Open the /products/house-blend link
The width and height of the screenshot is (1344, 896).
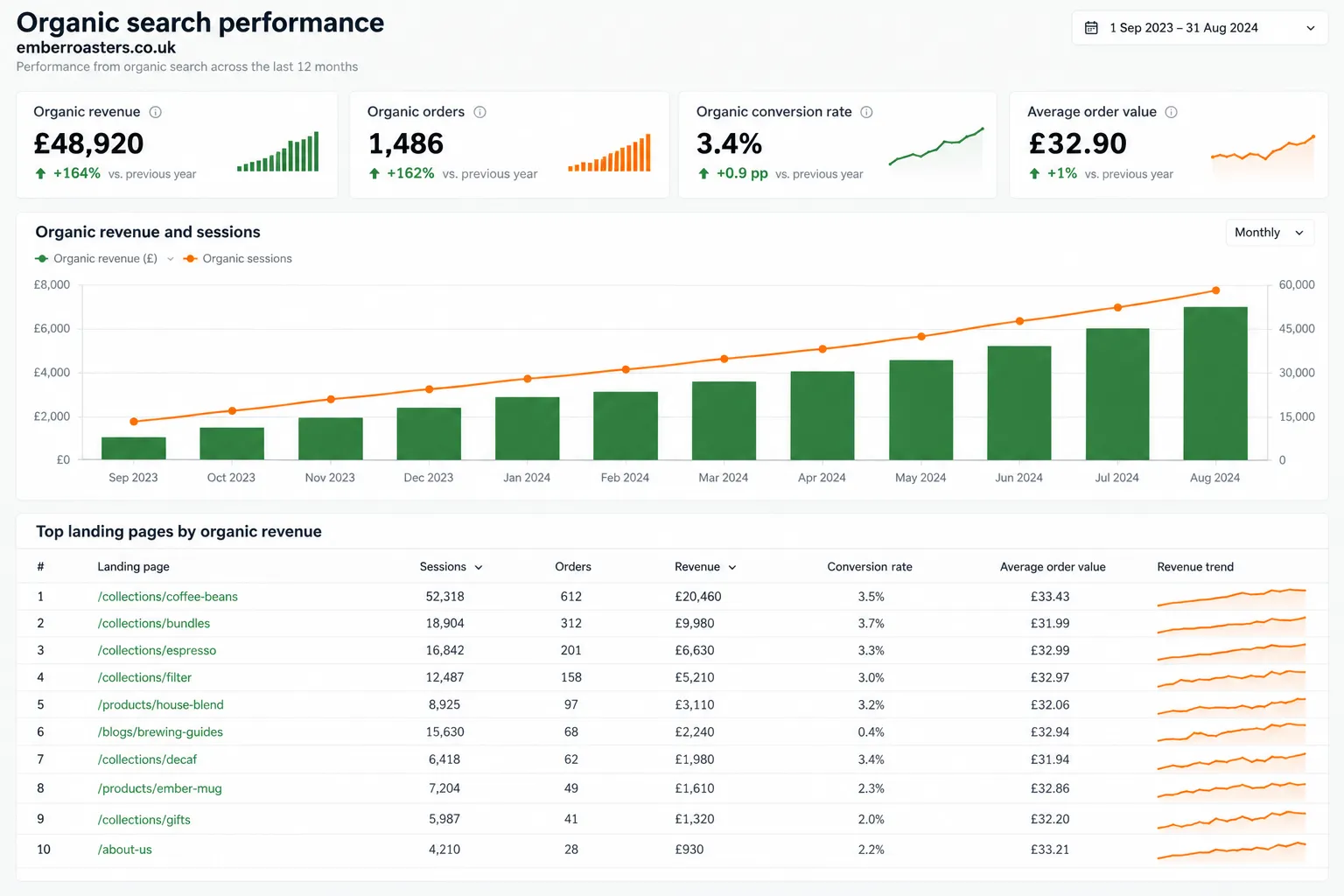[x=161, y=705]
